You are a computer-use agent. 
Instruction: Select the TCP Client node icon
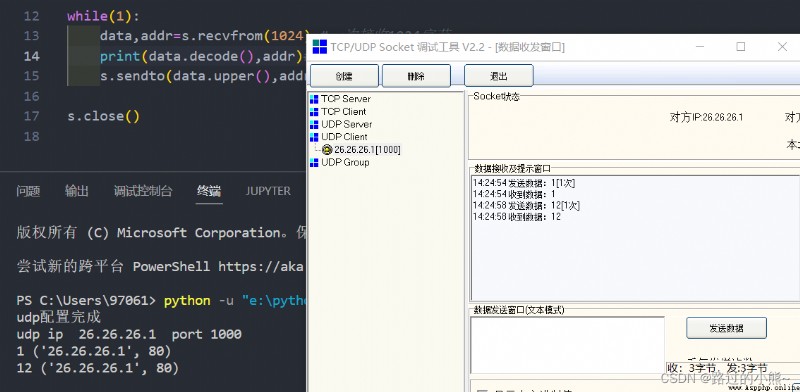click(314, 112)
